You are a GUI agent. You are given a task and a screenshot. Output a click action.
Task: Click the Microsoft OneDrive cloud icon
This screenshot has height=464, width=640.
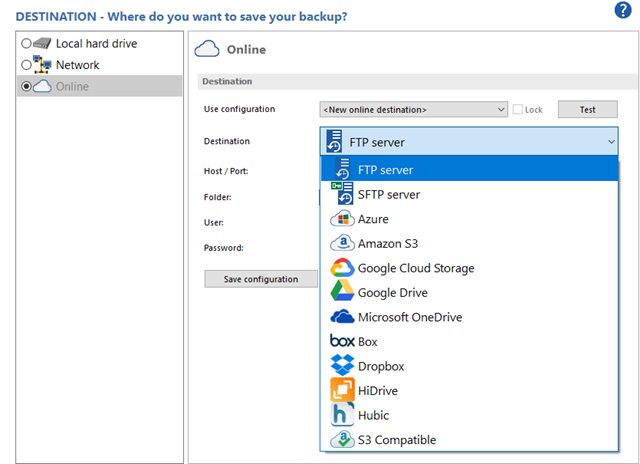(x=342, y=317)
